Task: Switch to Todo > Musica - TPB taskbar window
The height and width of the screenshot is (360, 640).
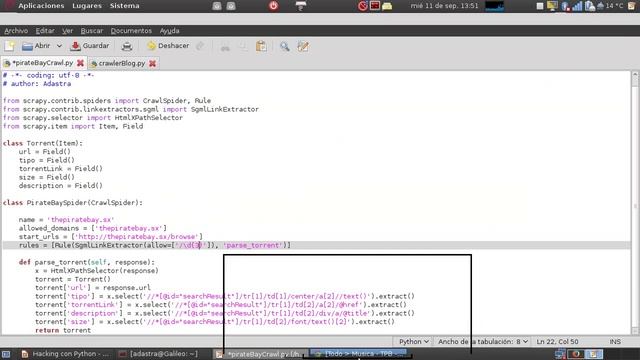Action: (x=358, y=353)
